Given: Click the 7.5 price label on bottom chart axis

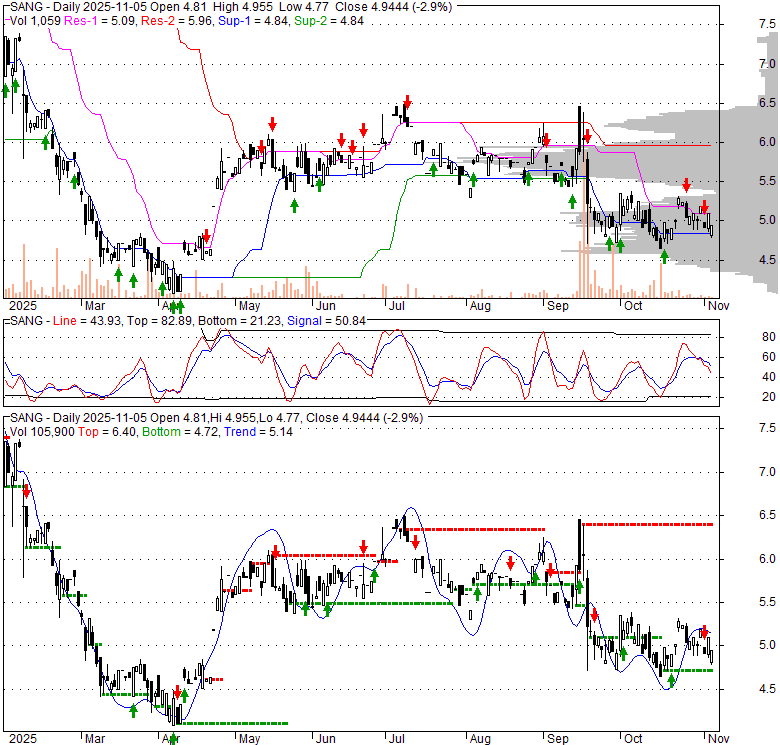Looking at the screenshot, I should point(767,428).
